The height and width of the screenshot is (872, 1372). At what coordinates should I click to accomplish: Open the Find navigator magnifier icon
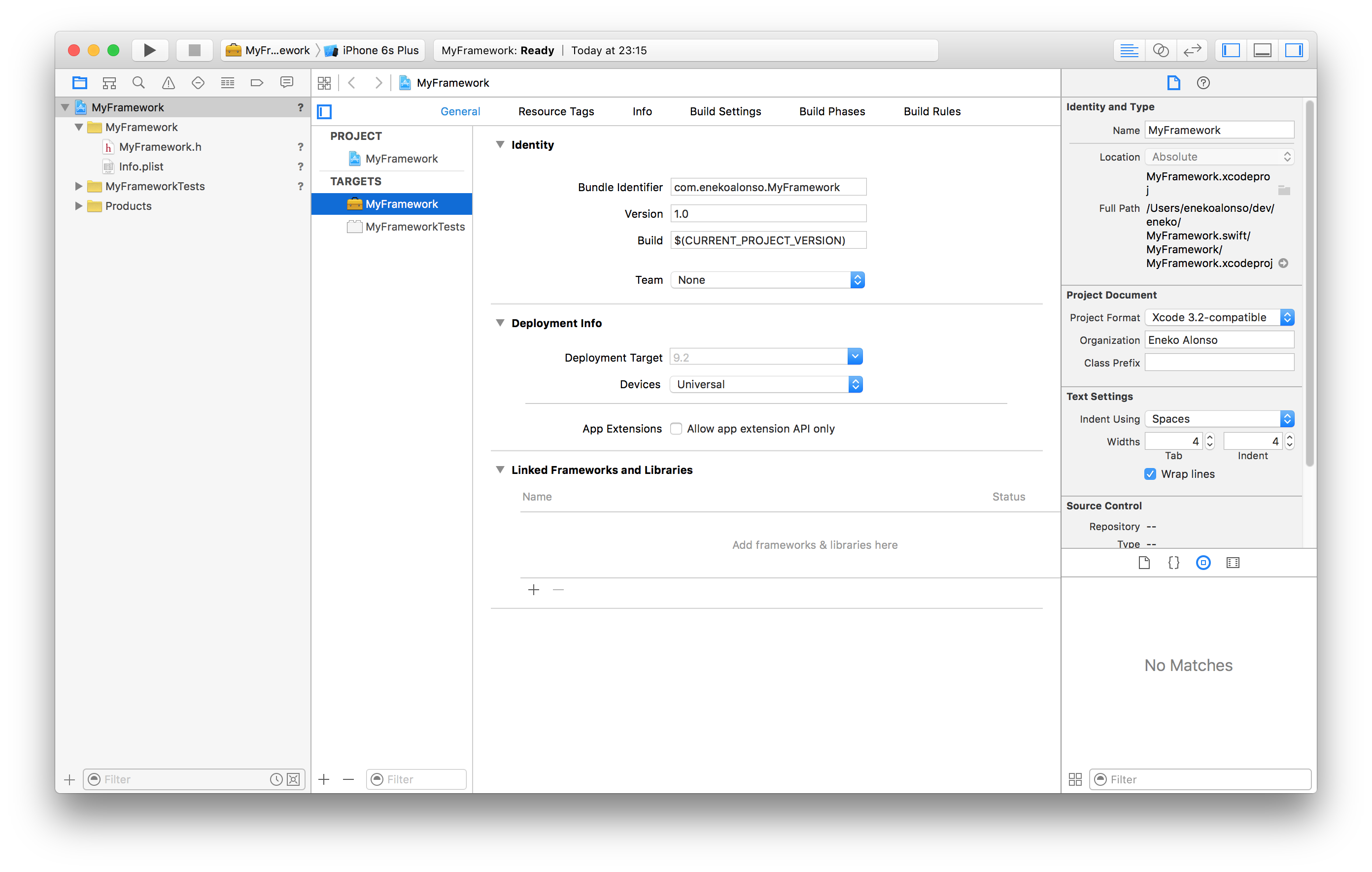(138, 83)
